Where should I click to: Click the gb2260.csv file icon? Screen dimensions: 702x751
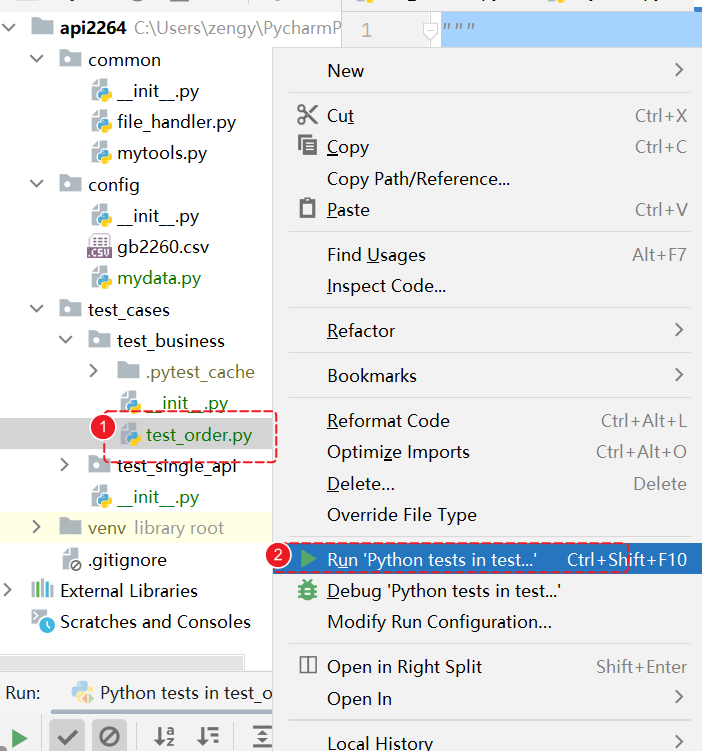pyautogui.click(x=99, y=247)
